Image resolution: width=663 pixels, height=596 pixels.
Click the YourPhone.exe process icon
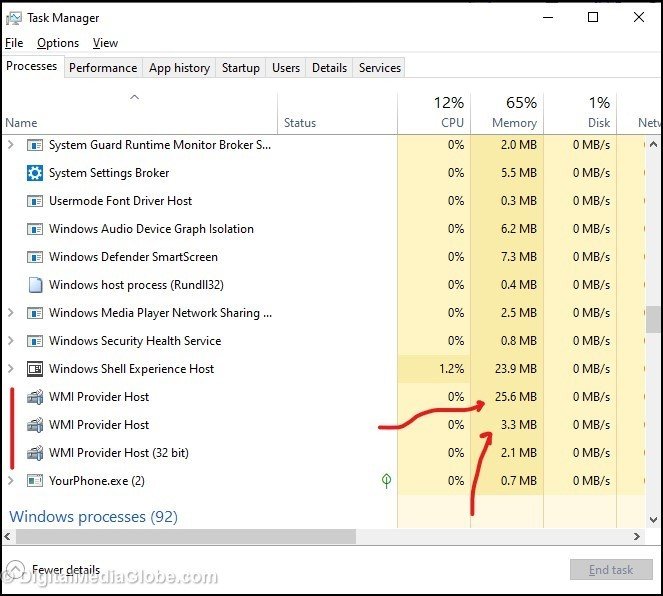[x=35, y=481]
